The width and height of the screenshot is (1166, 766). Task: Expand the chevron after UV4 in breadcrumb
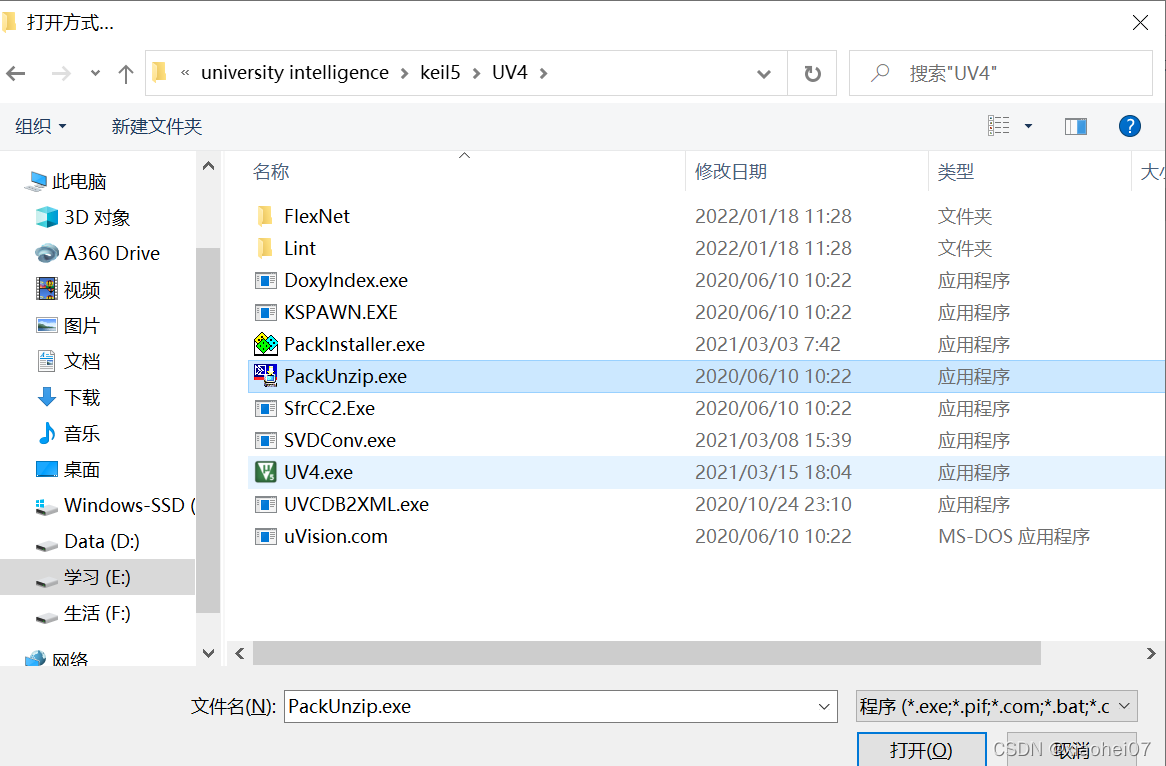[x=544, y=73]
